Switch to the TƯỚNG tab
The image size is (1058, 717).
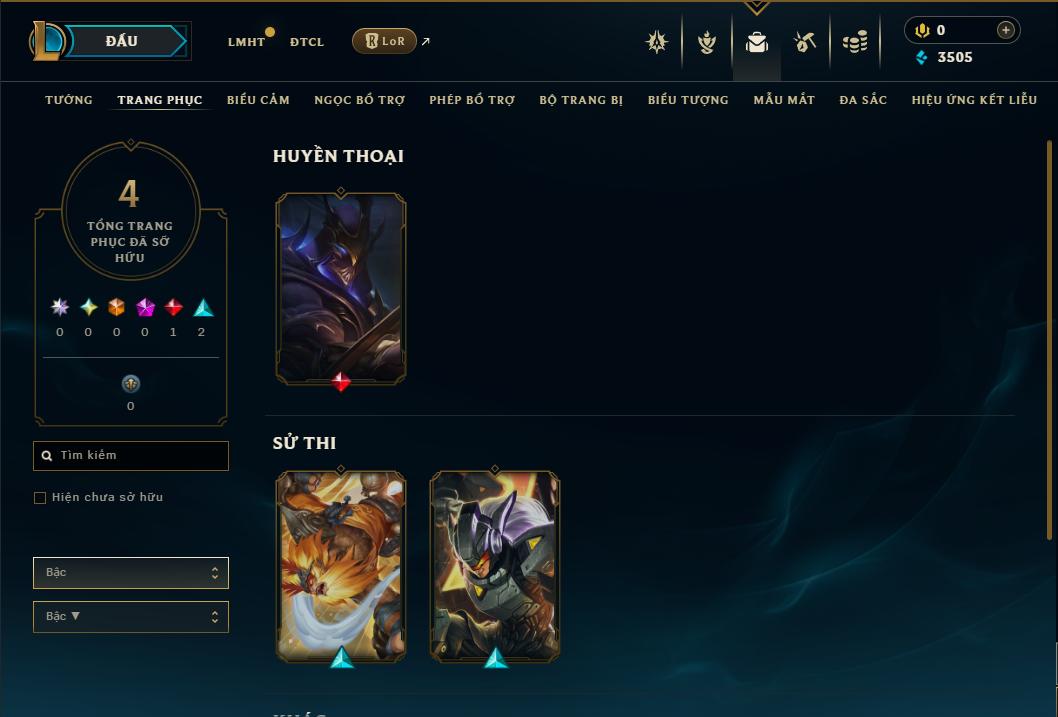coord(69,100)
